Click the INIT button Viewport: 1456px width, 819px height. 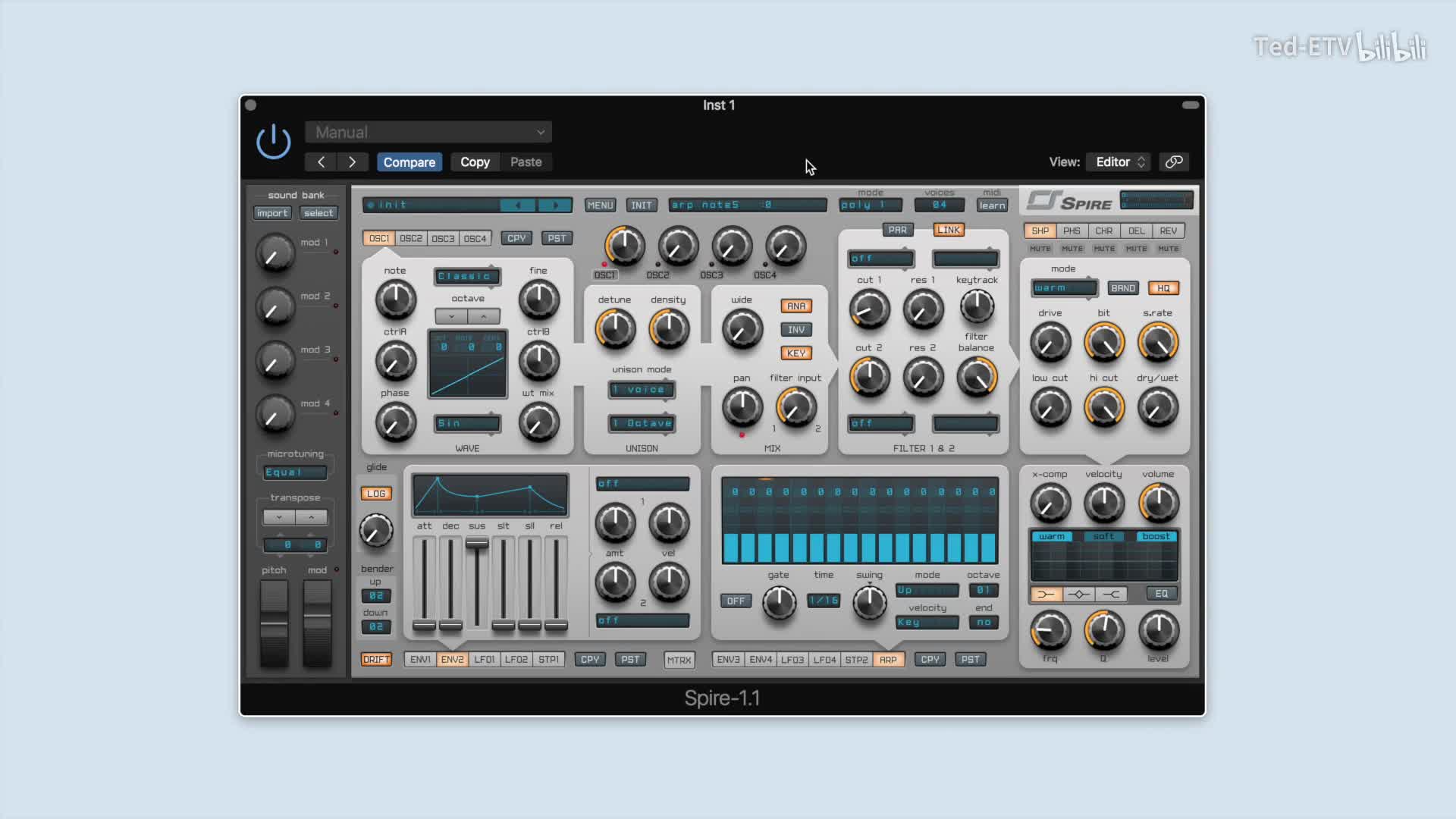[641, 206]
